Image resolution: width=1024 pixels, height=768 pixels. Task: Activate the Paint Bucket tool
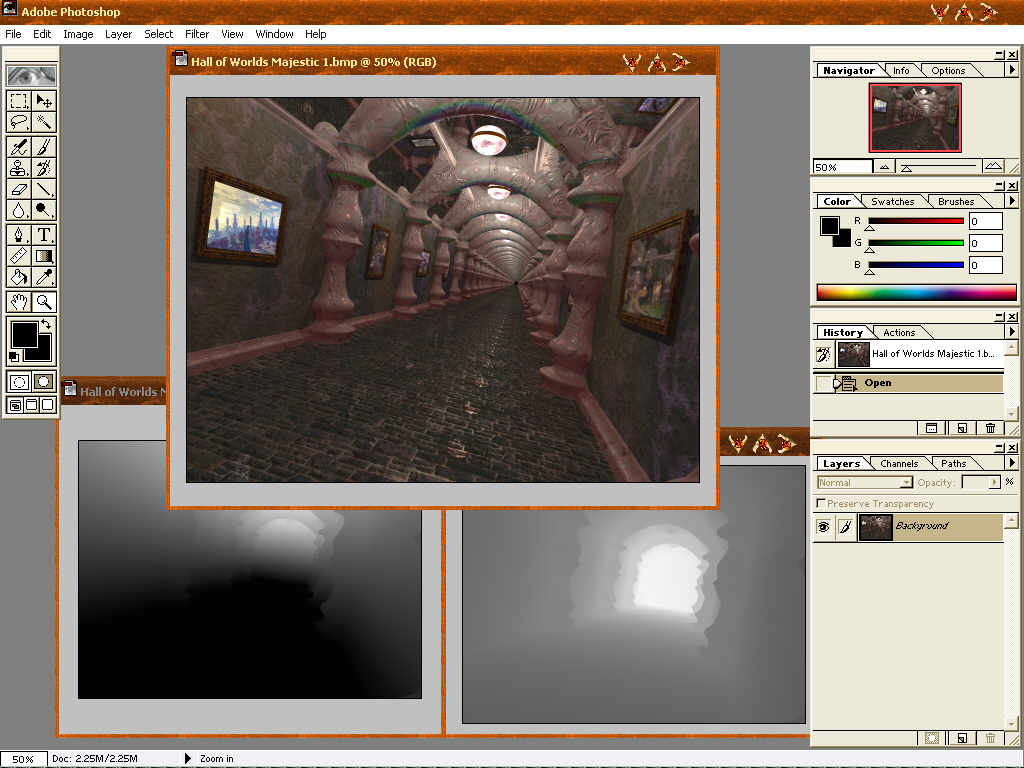(19, 277)
